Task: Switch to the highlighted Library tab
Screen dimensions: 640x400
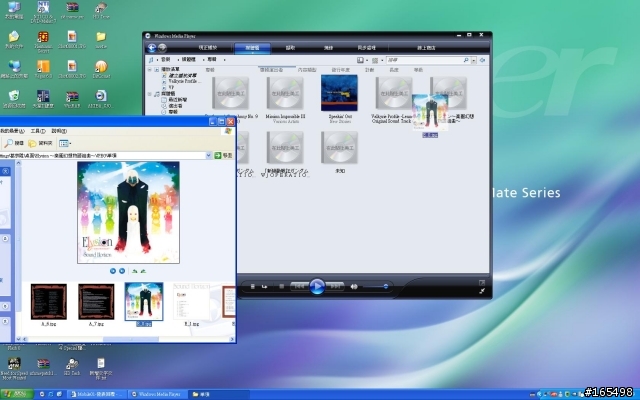Action: [x=252, y=48]
